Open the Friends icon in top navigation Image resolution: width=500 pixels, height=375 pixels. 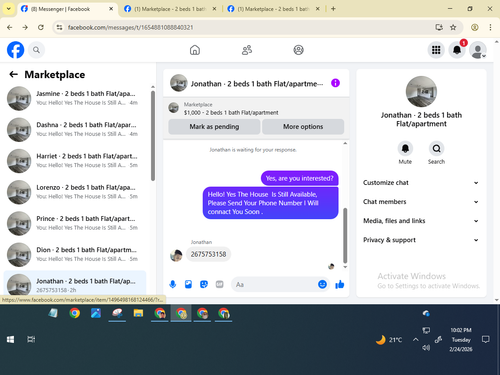[x=247, y=50]
